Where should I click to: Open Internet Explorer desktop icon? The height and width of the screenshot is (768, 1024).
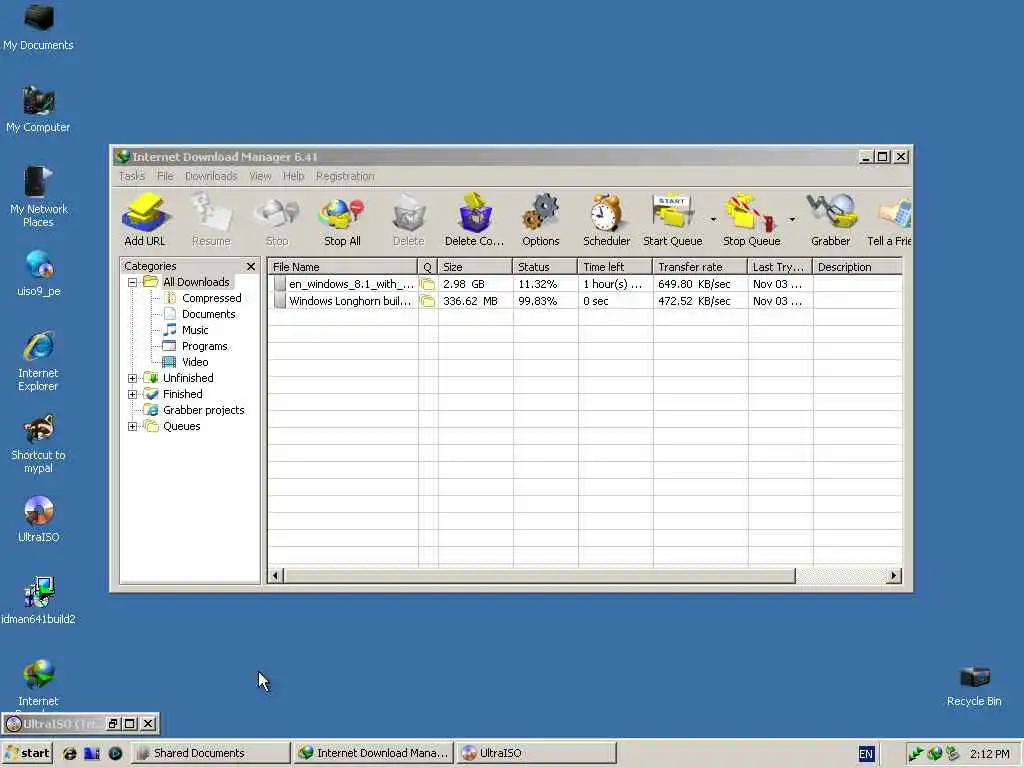coord(38,362)
